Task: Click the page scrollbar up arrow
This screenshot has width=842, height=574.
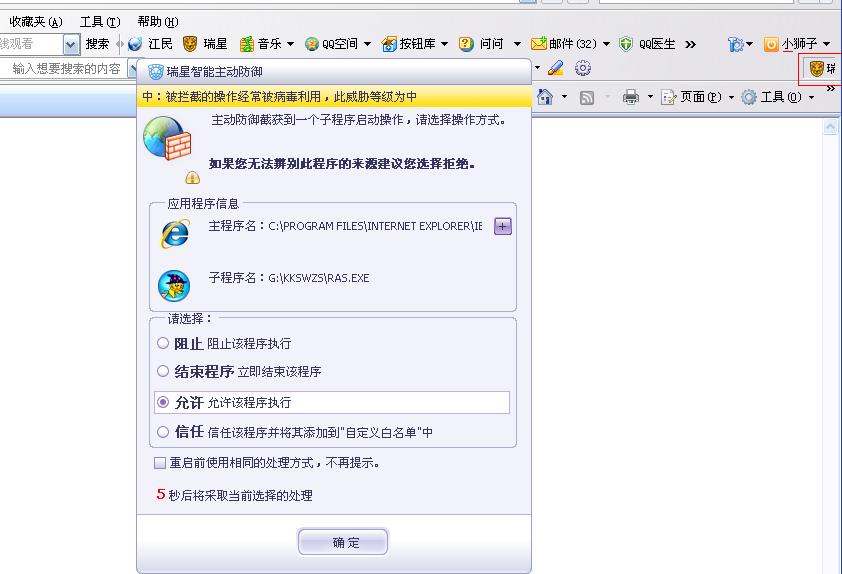Action: [x=830, y=127]
